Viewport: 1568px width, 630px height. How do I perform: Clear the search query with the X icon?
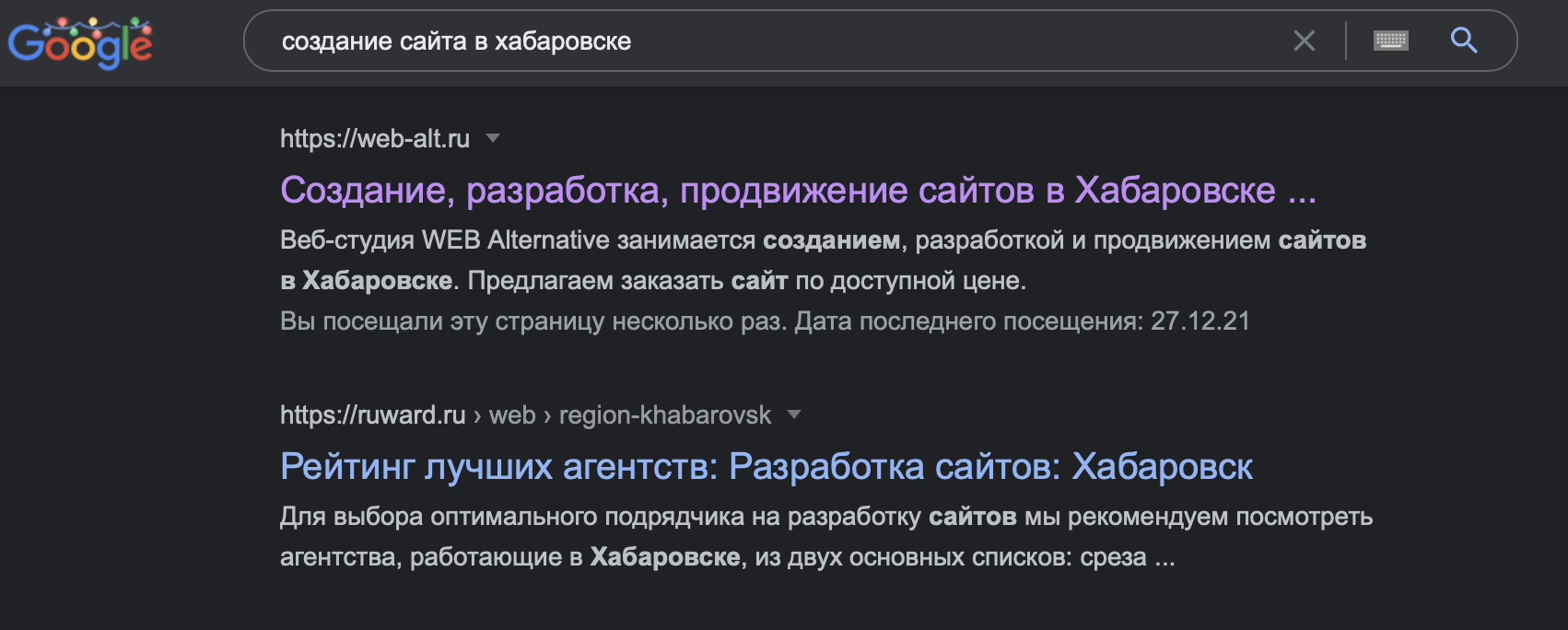tap(1304, 41)
